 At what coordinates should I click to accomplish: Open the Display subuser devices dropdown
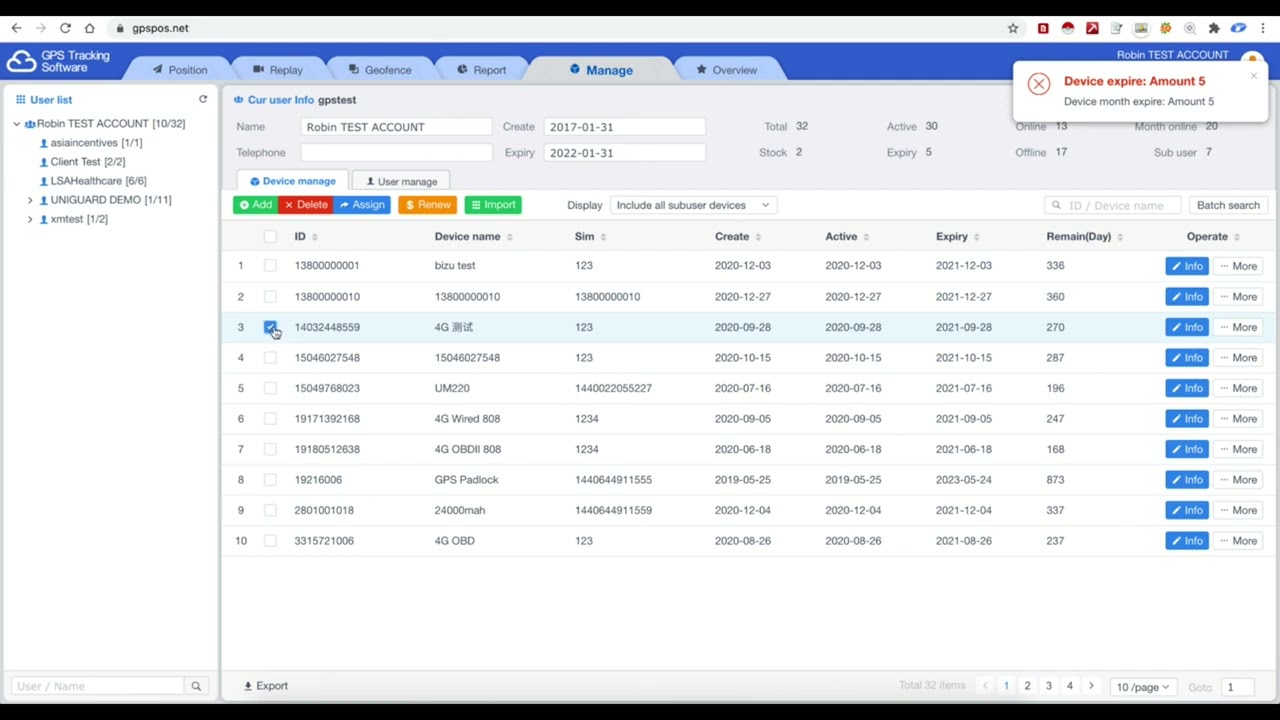[694, 205]
